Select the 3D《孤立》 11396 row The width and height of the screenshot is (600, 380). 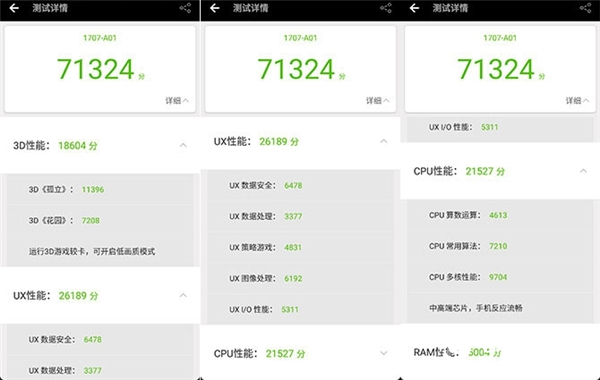tap(100, 189)
